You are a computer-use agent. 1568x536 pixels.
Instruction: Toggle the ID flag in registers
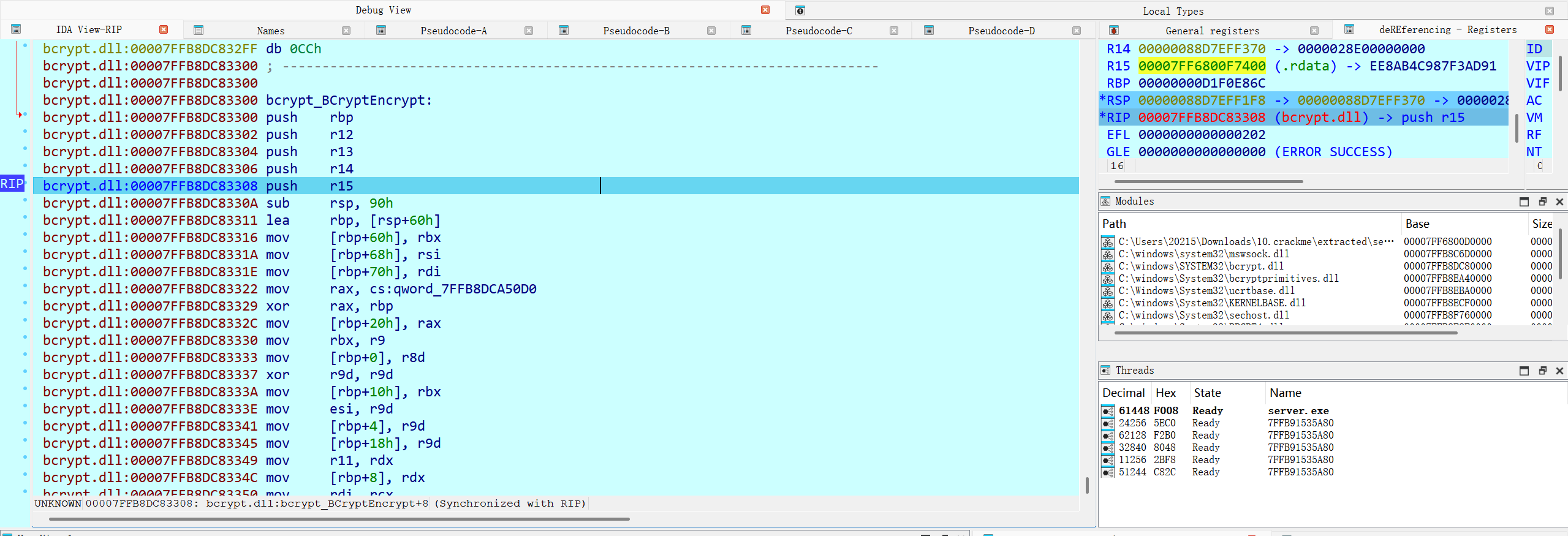(1534, 49)
